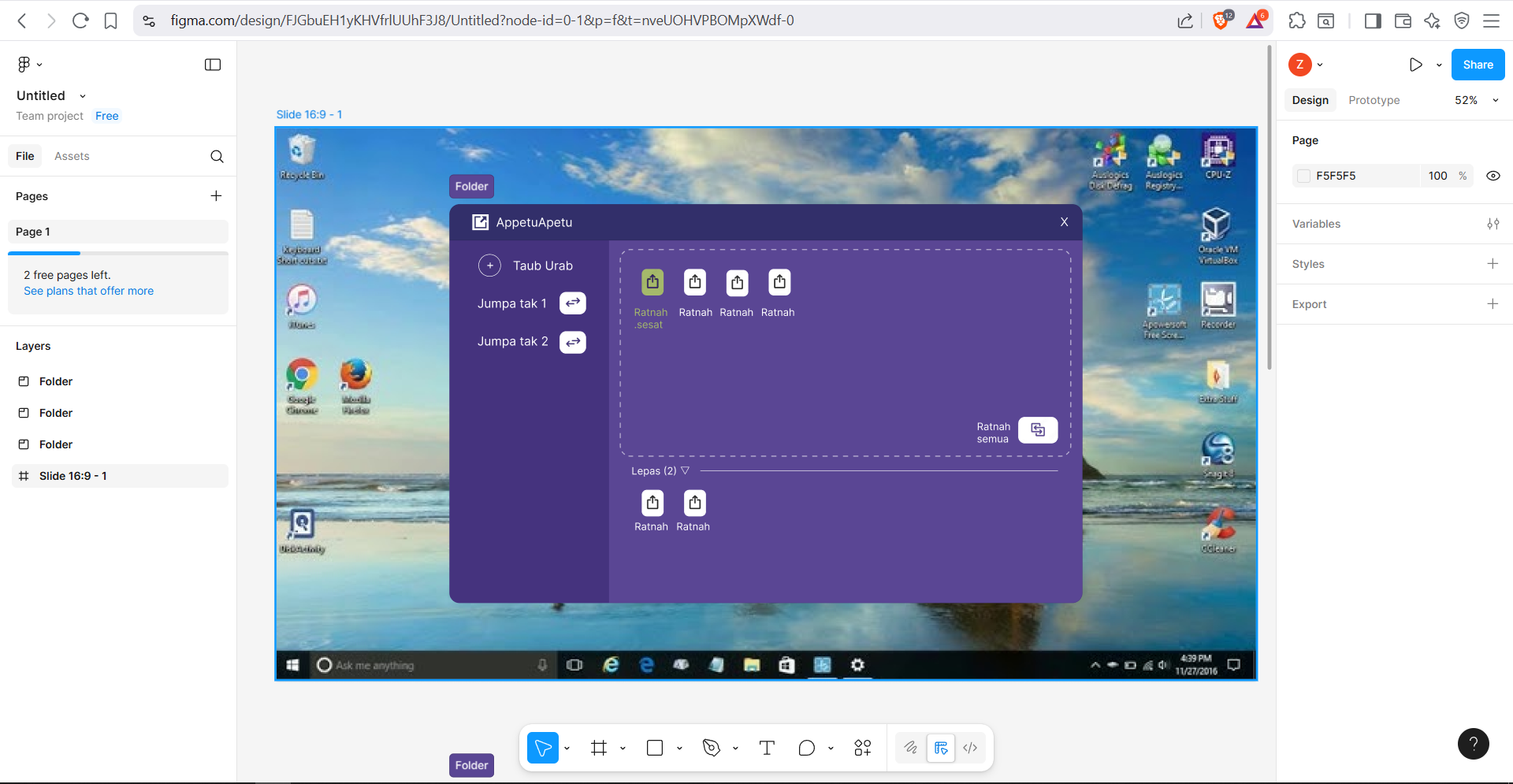Select the Move tool in bottom toolbar
Image resolution: width=1513 pixels, height=784 pixels.
point(543,748)
